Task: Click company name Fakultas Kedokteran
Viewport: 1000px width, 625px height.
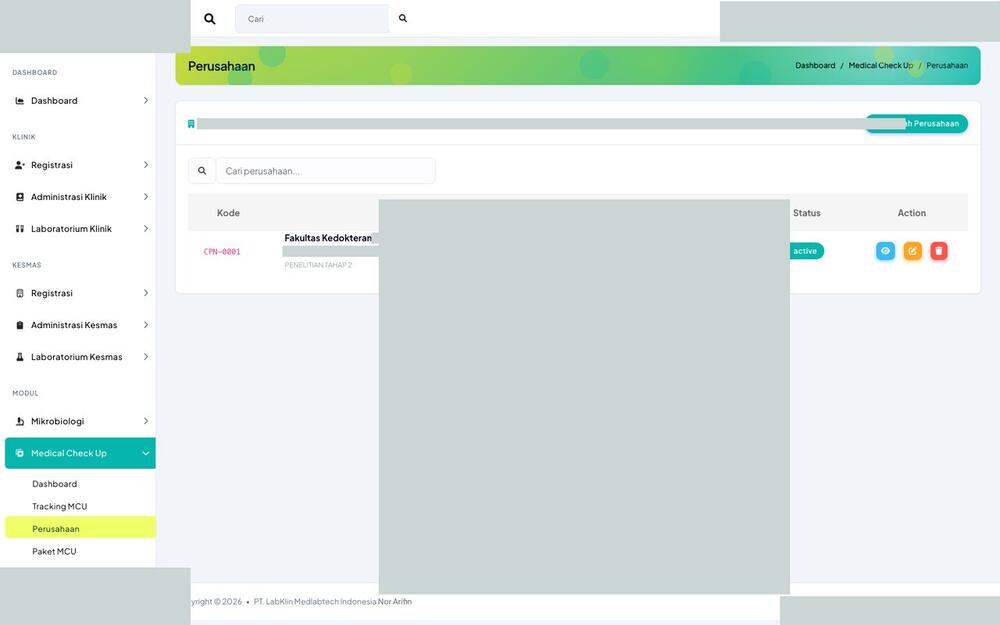Action: tap(328, 238)
